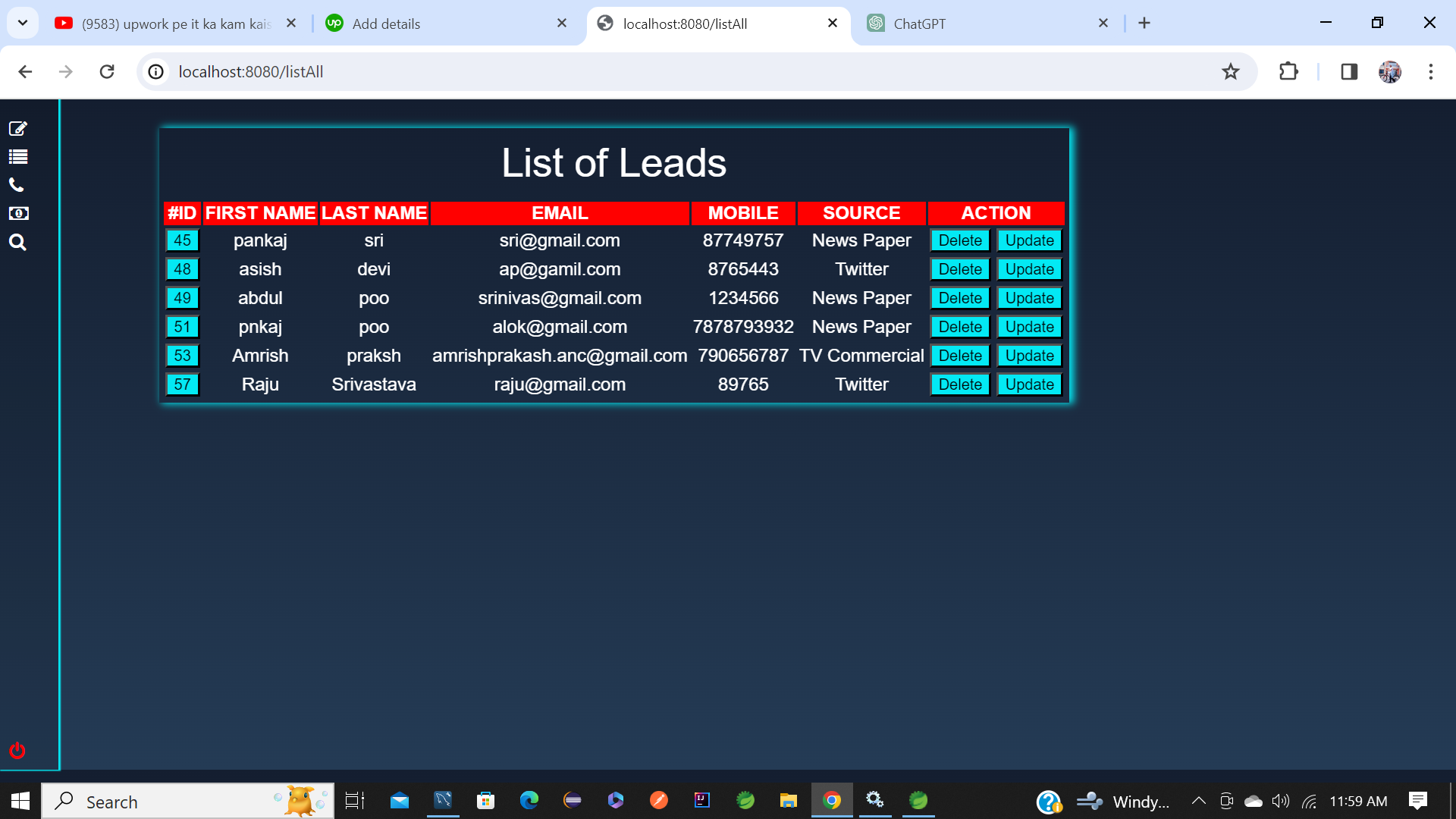Click the address bar URL field

coord(682,71)
